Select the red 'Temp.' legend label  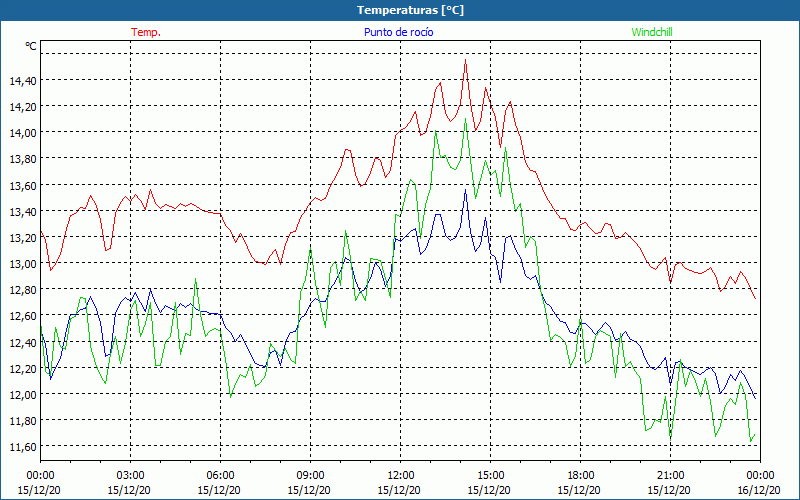[146, 32]
